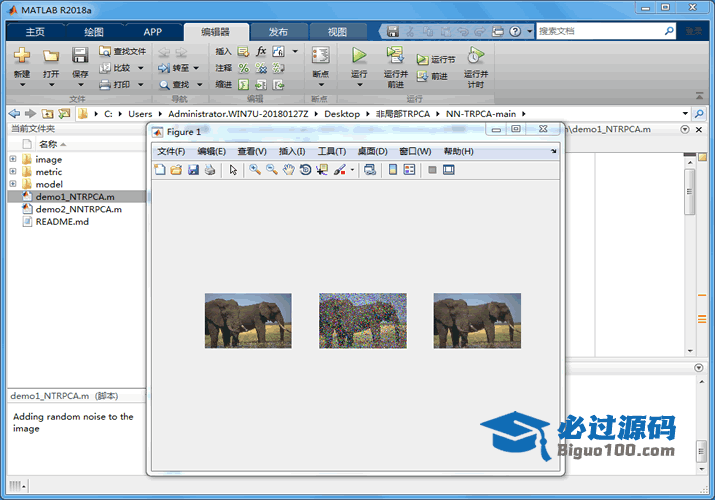The width and height of the screenshot is (715, 500).
Task: Toggle the Insert Legend button
Action: tap(408, 170)
